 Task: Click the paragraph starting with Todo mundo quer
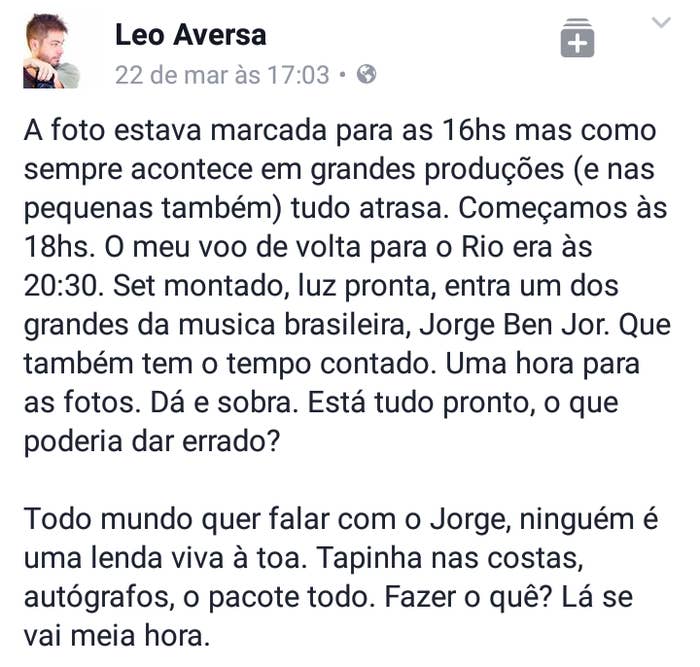(341, 577)
